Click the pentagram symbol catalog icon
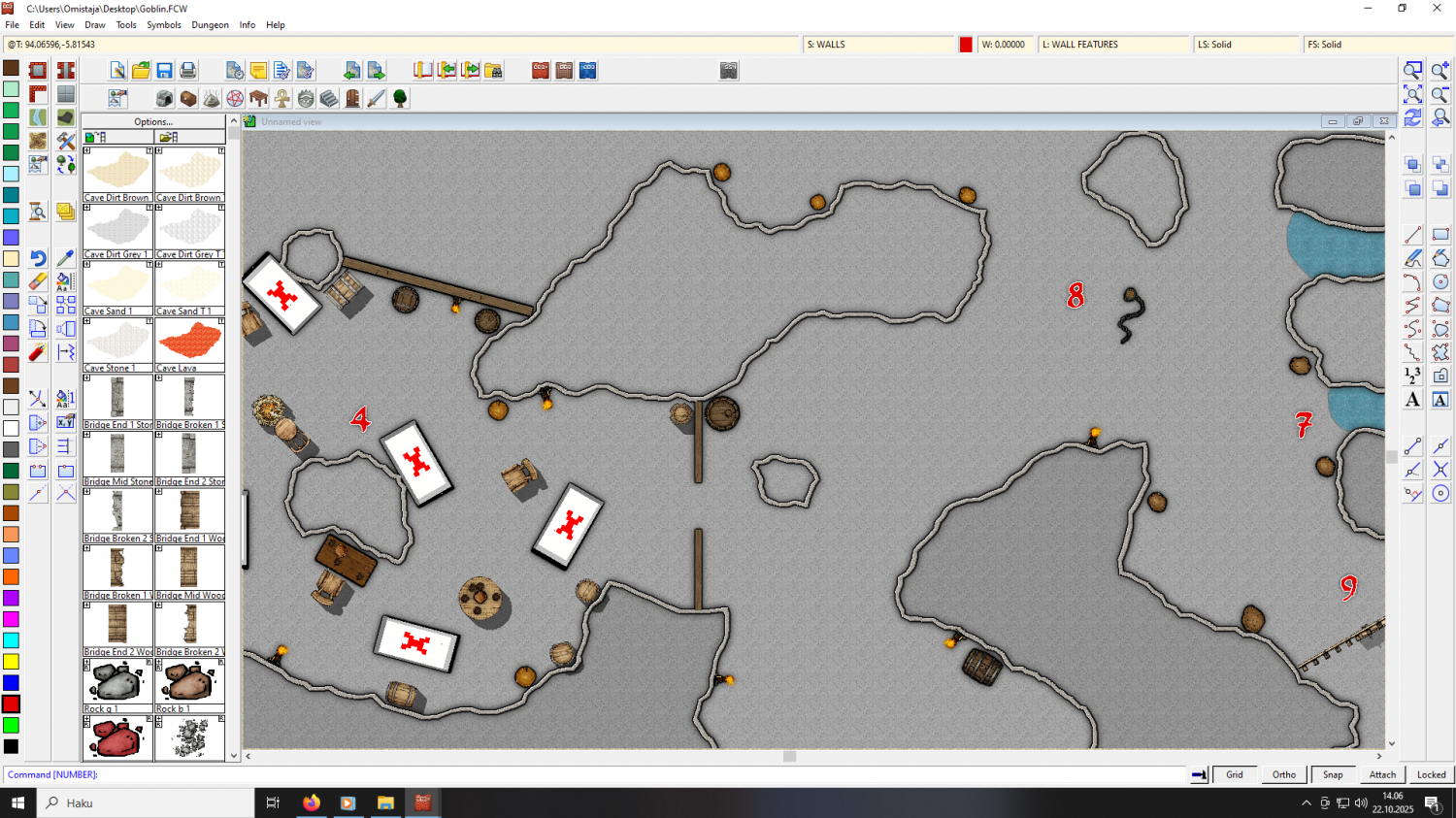The height and width of the screenshot is (818, 1456). (235, 99)
